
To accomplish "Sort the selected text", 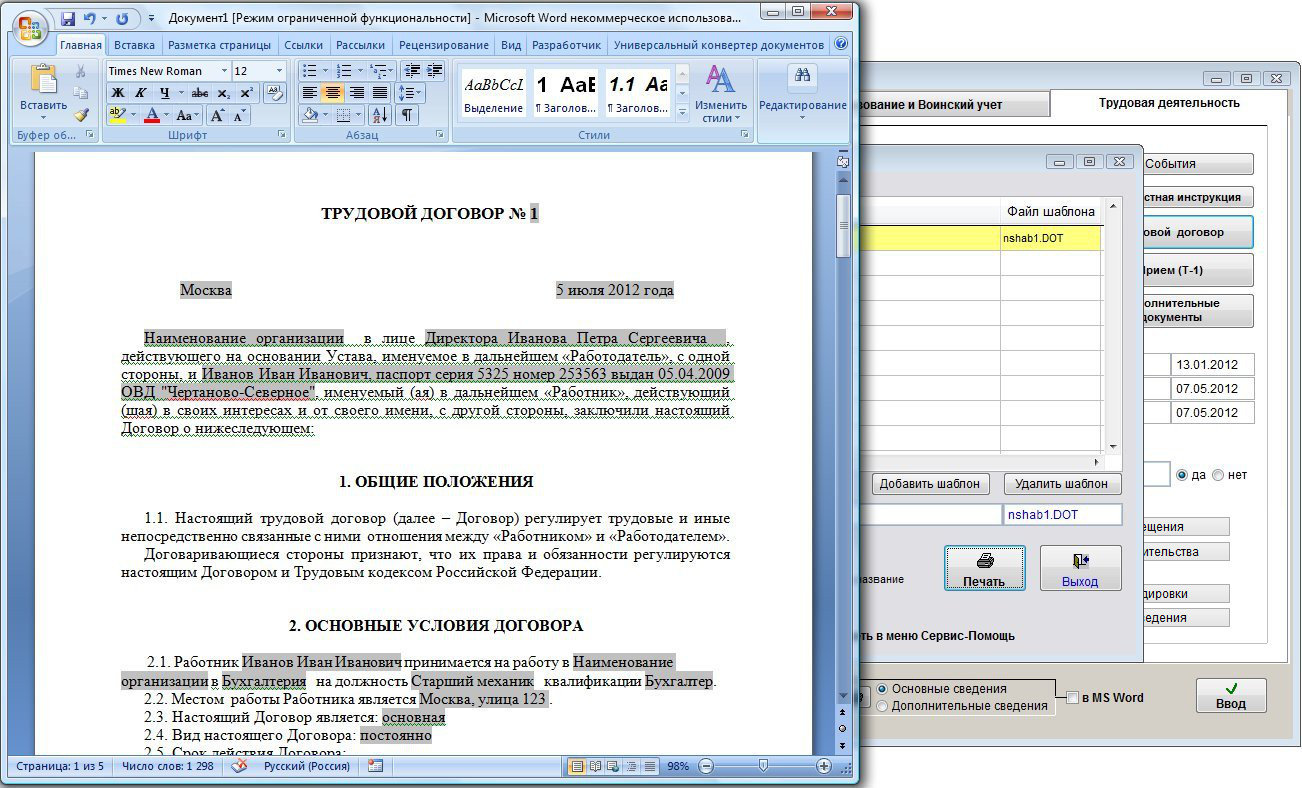I will pos(379,115).
